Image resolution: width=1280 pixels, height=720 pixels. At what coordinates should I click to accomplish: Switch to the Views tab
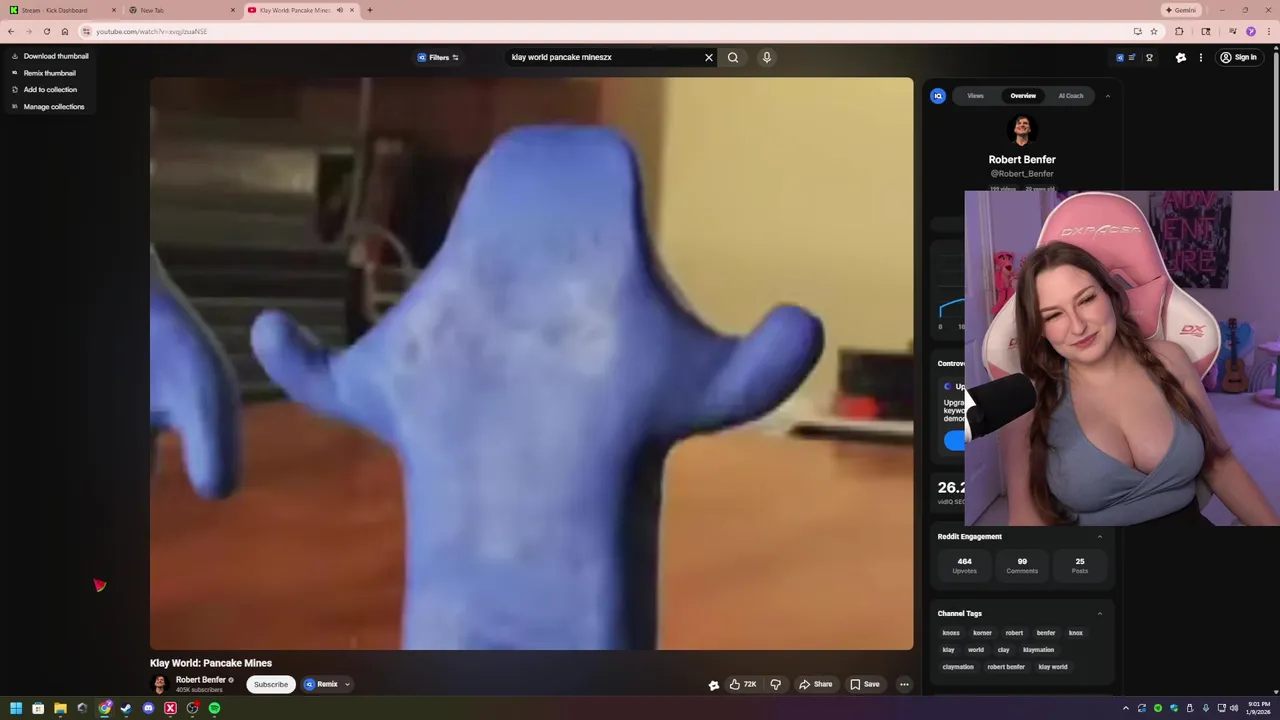click(x=975, y=96)
